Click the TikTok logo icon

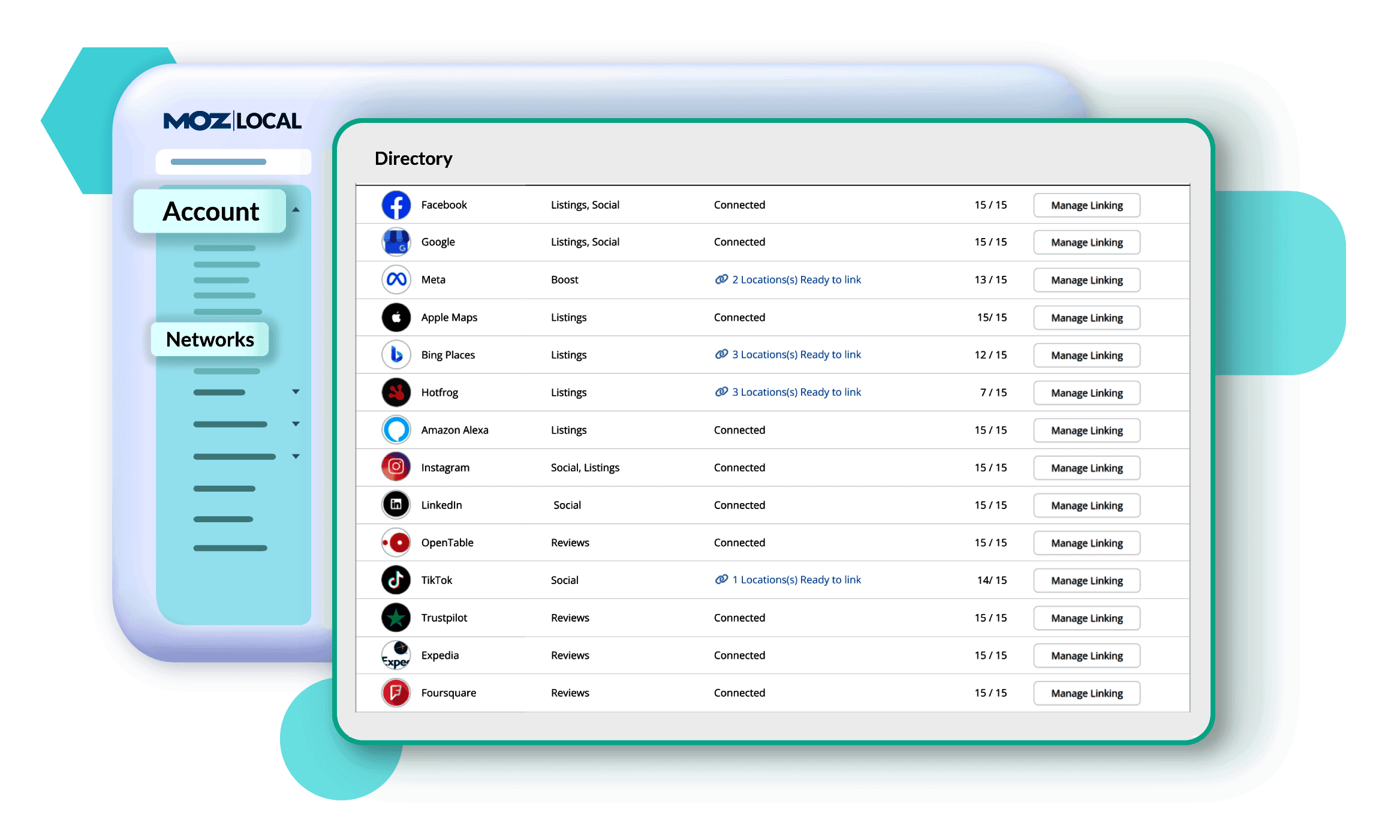(396, 580)
